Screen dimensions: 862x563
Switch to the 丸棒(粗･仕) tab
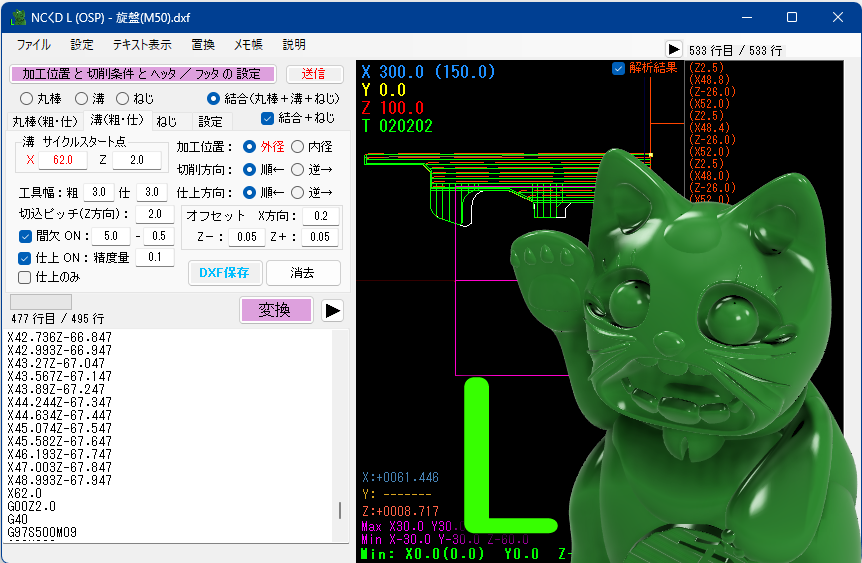(x=45, y=121)
